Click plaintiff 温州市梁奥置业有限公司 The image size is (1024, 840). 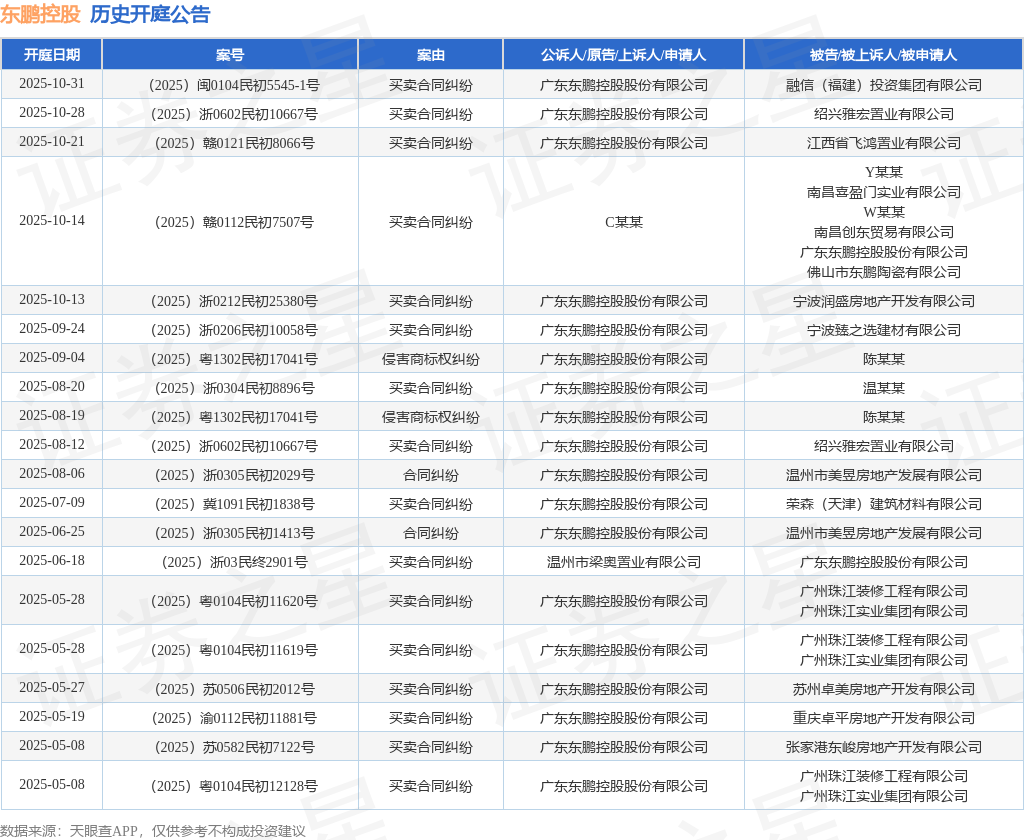pos(624,562)
